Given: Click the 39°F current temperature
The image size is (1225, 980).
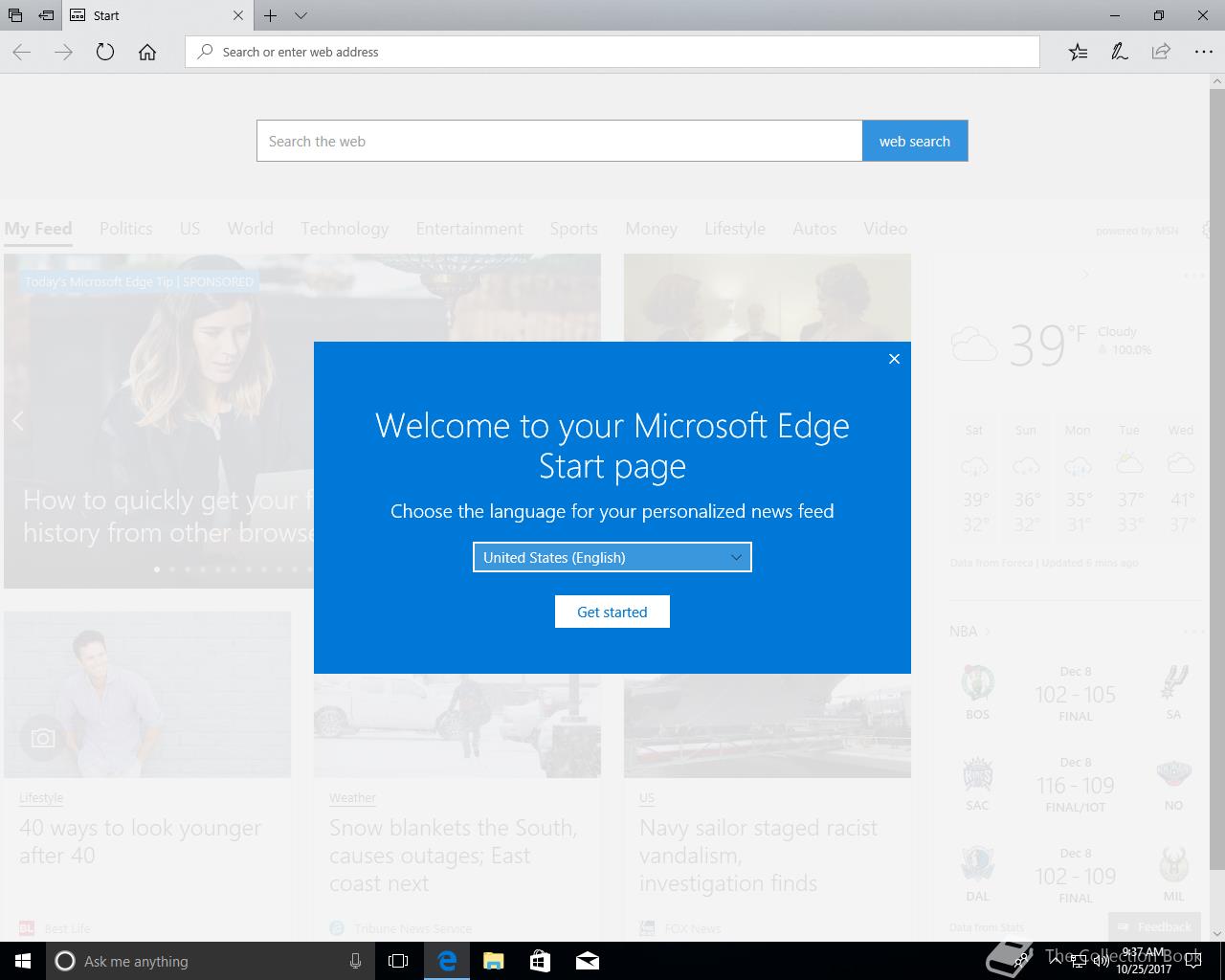Looking at the screenshot, I should click(1047, 345).
